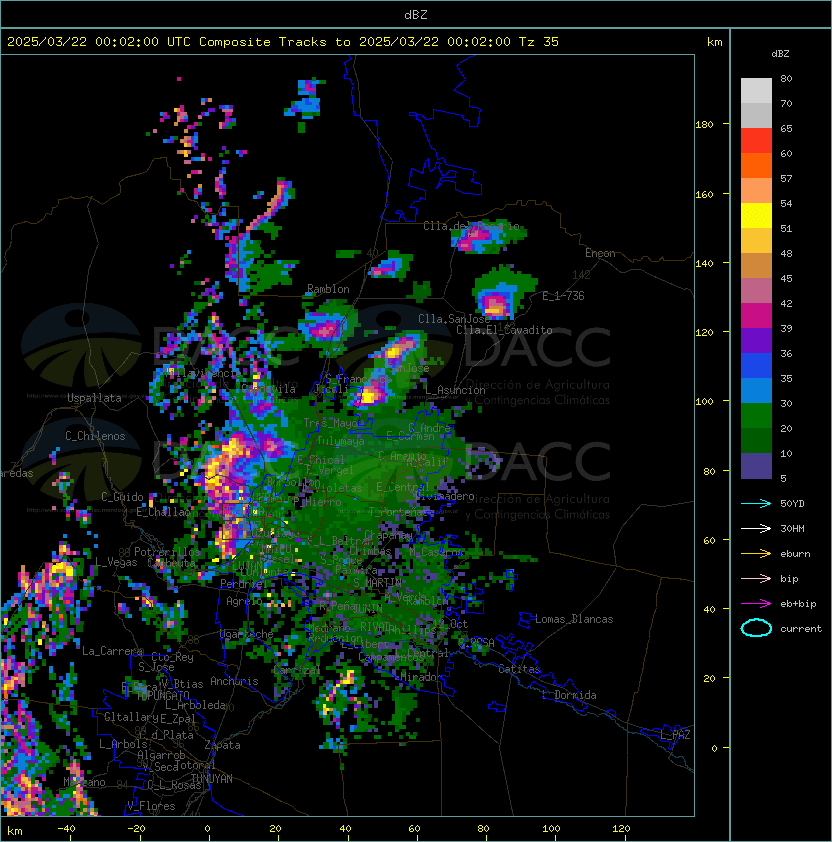Click the 'Tz 35' threshold text in header

tap(539, 41)
